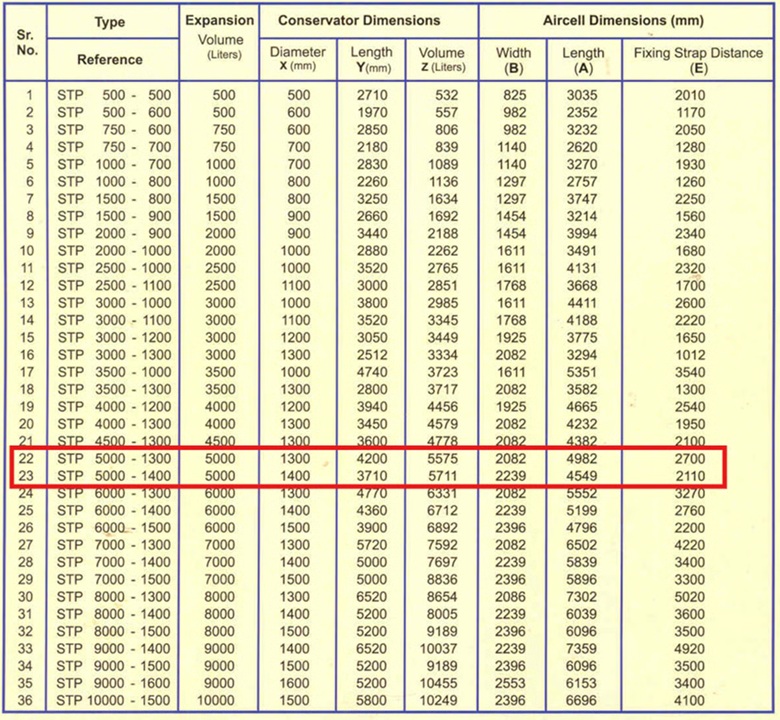Select the "Diameter X (mm)" column header
This screenshot has height=720, width=780.
pyautogui.click(x=300, y=59)
